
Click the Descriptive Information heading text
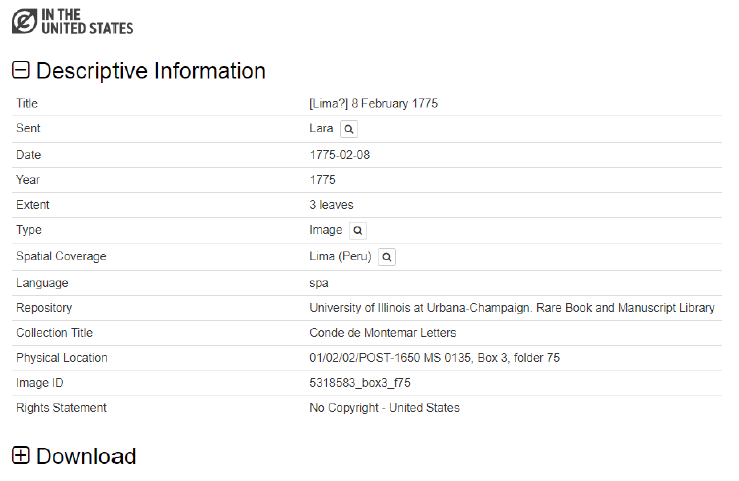tap(150, 71)
